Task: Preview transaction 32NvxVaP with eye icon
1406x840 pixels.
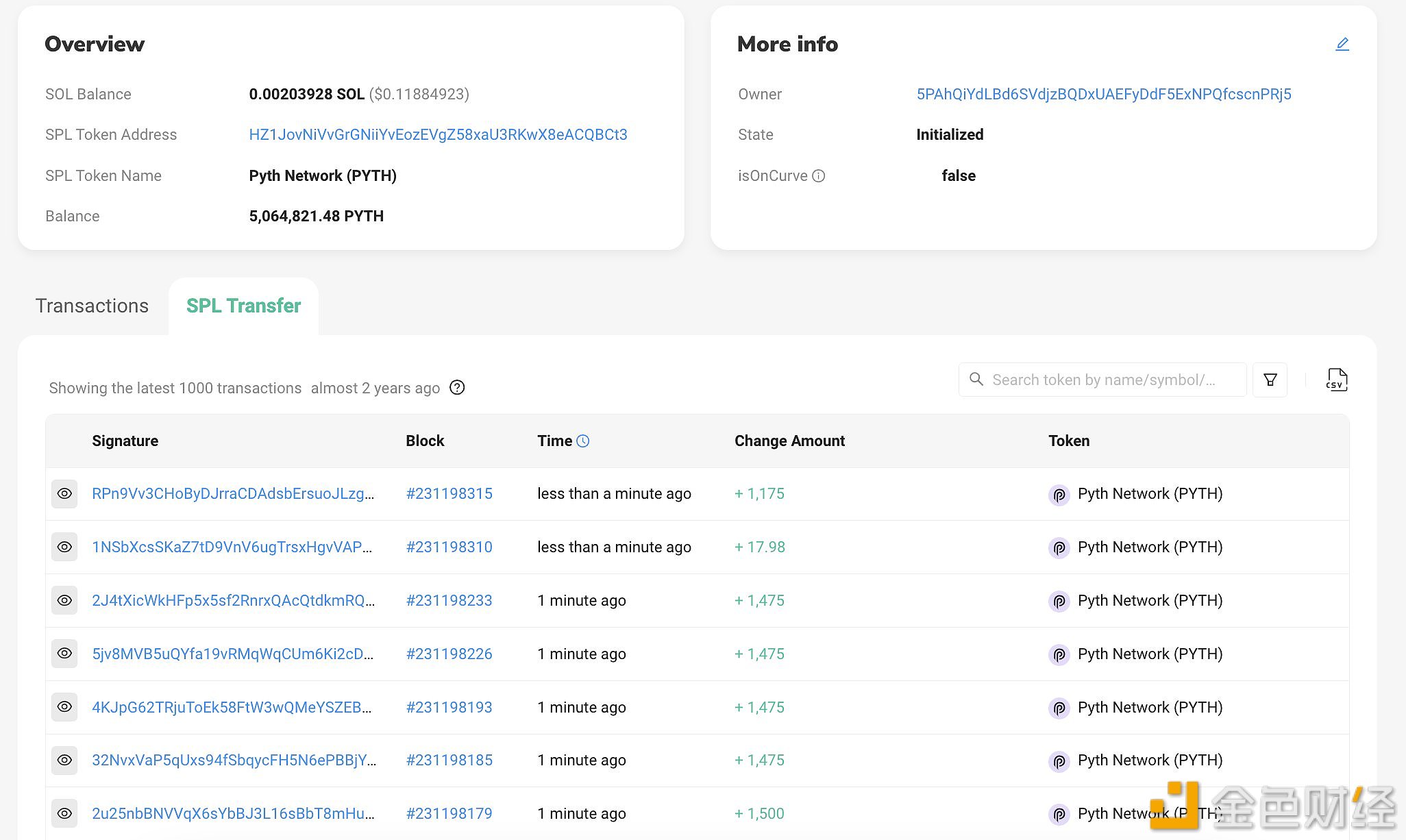Action: (64, 761)
